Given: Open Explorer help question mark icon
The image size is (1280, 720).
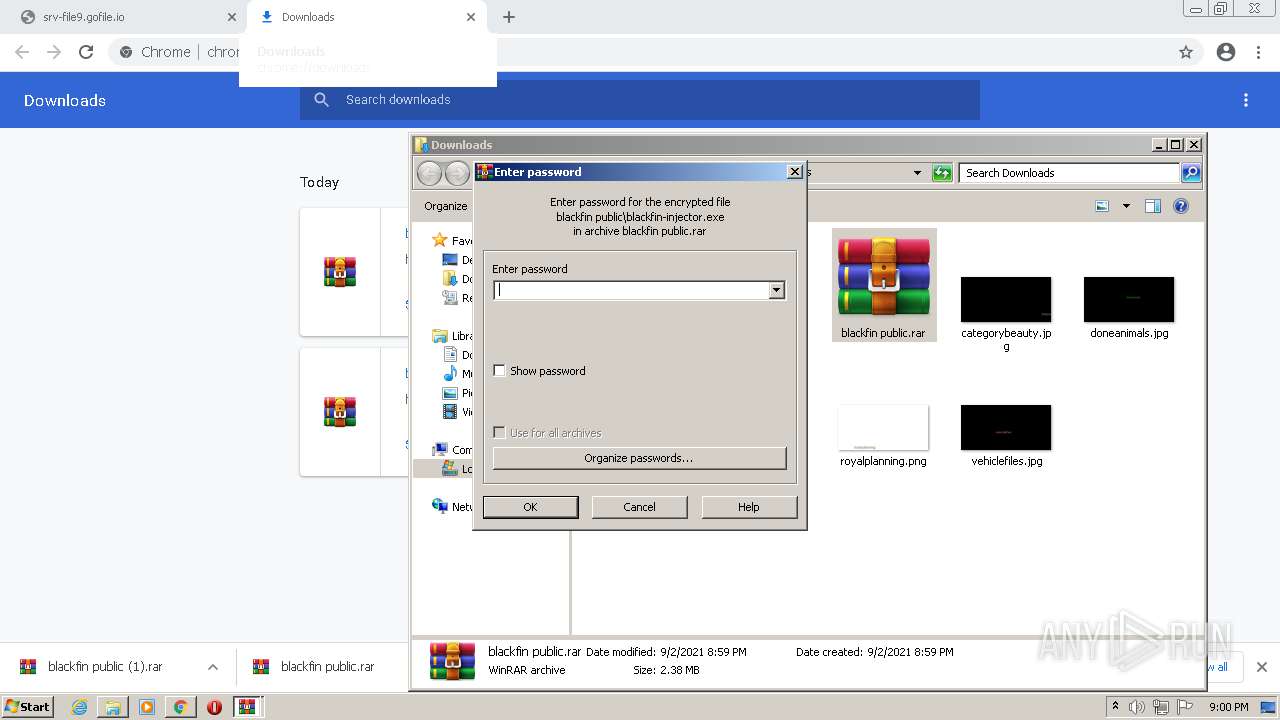Looking at the screenshot, I should point(1181,206).
